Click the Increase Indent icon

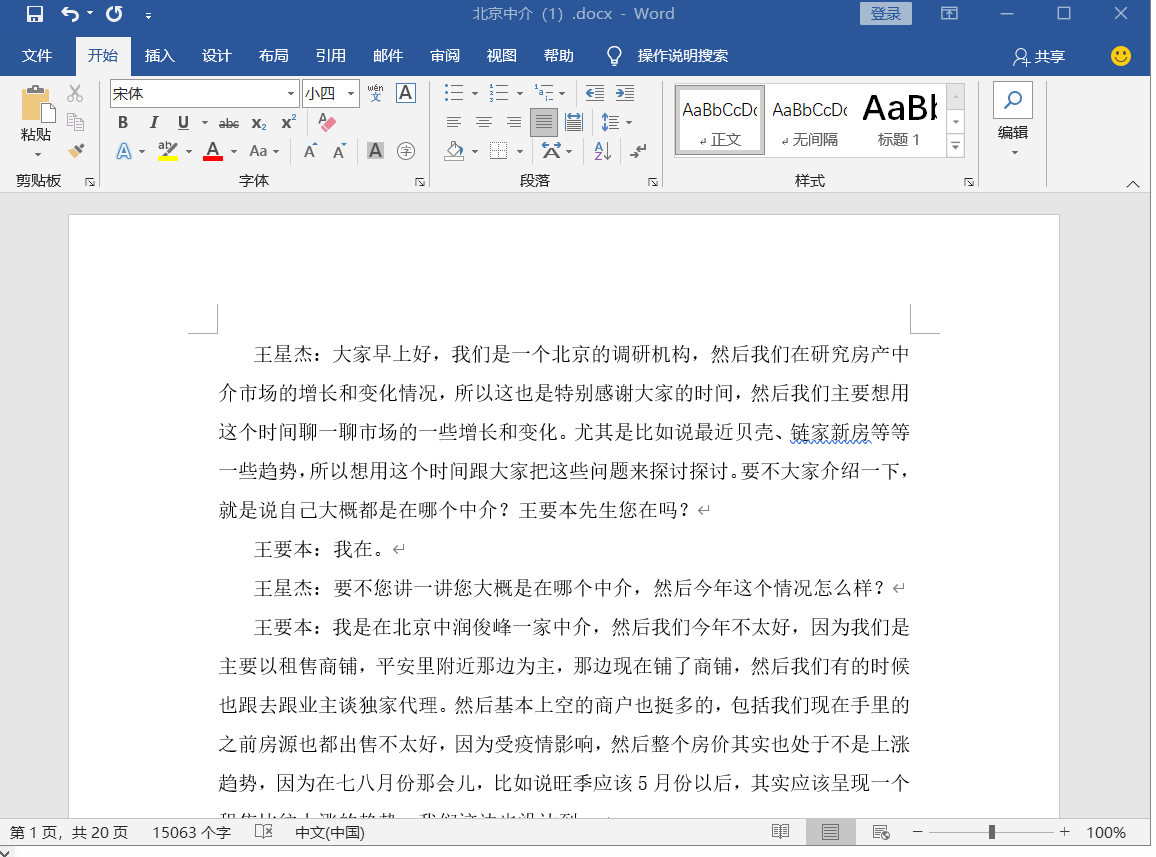tap(625, 93)
